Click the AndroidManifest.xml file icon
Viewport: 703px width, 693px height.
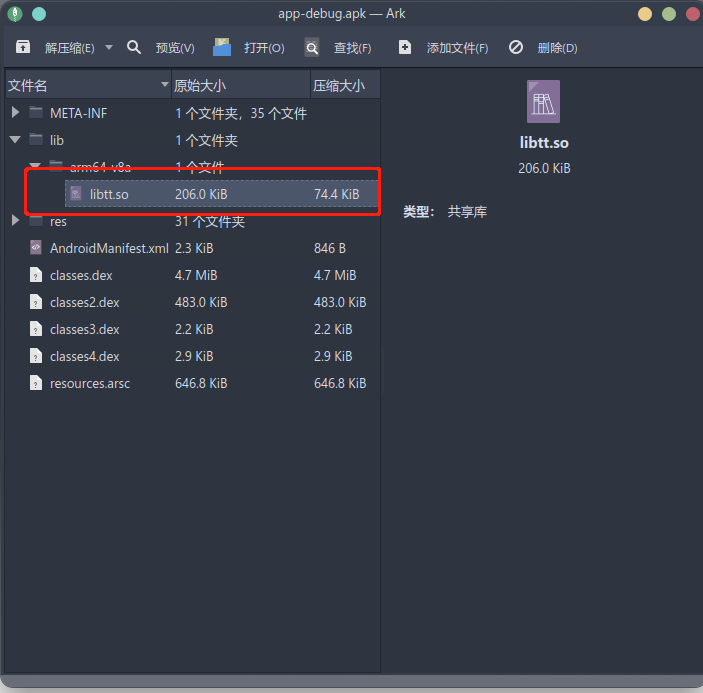[x=36, y=247]
